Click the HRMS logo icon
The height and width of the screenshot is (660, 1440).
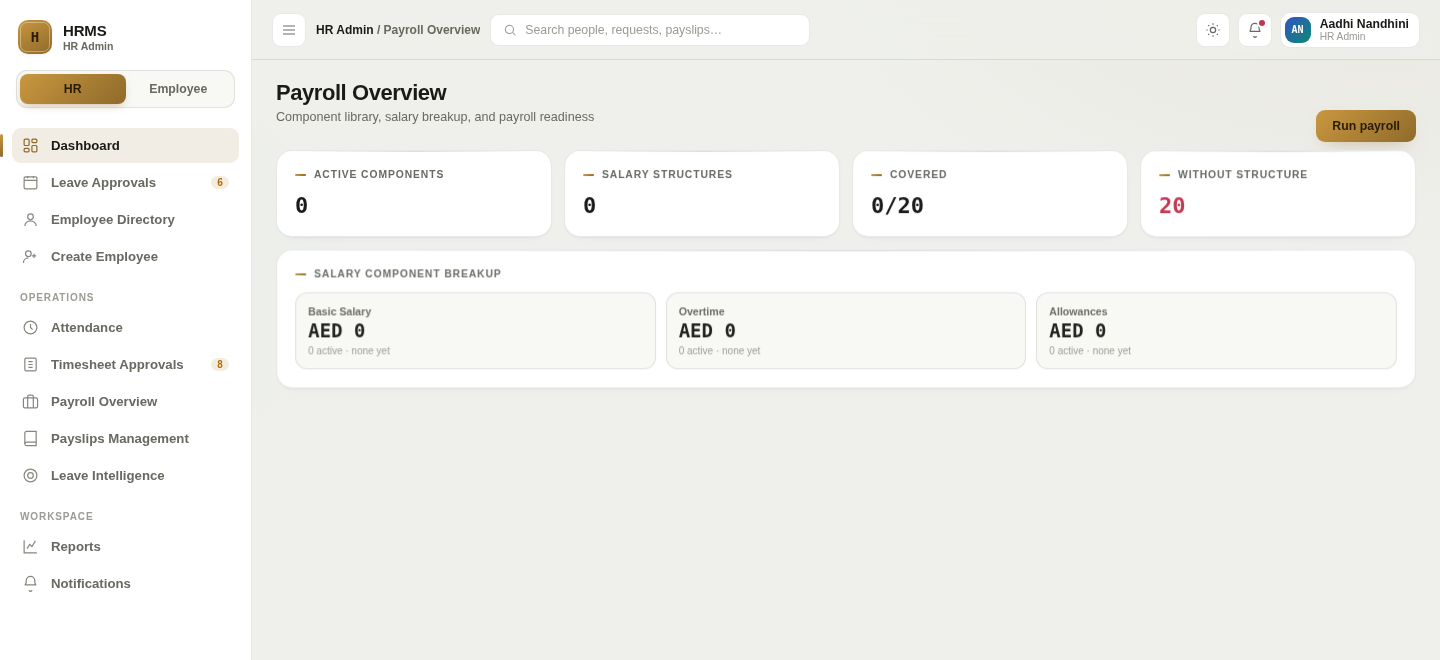point(35,37)
